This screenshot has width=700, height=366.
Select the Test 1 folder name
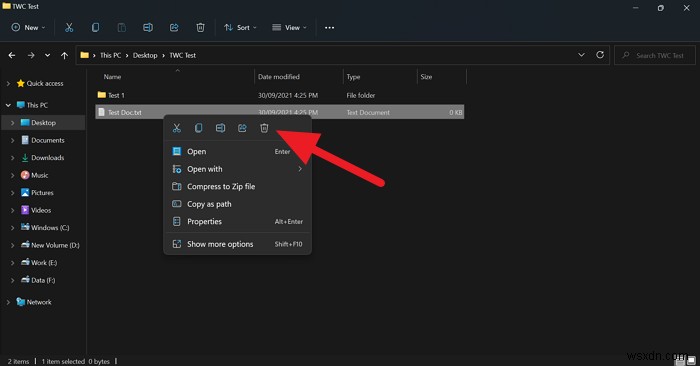point(116,95)
